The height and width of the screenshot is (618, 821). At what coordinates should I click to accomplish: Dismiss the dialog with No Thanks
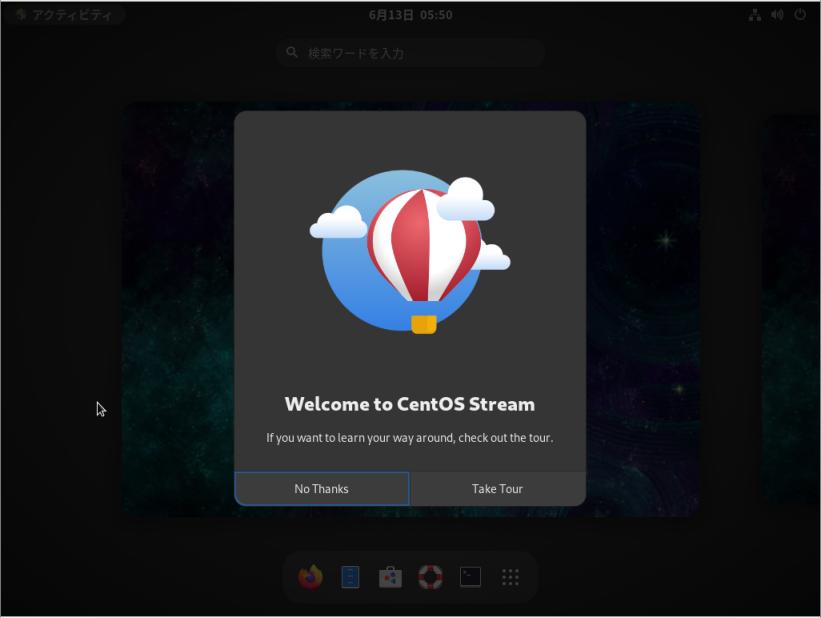320,488
